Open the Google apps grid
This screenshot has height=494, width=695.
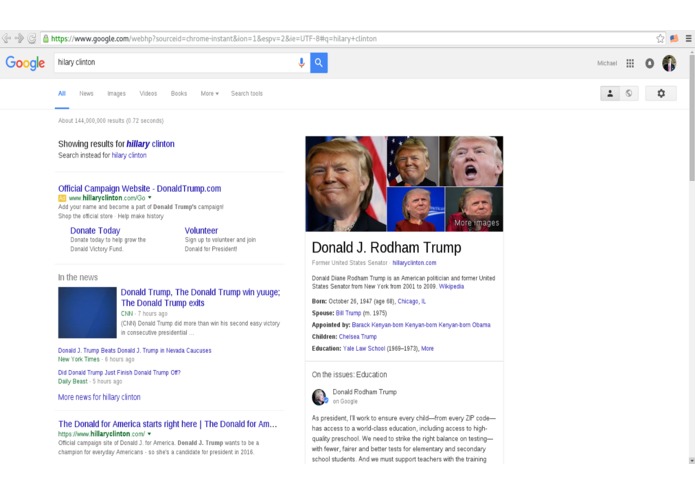630,63
